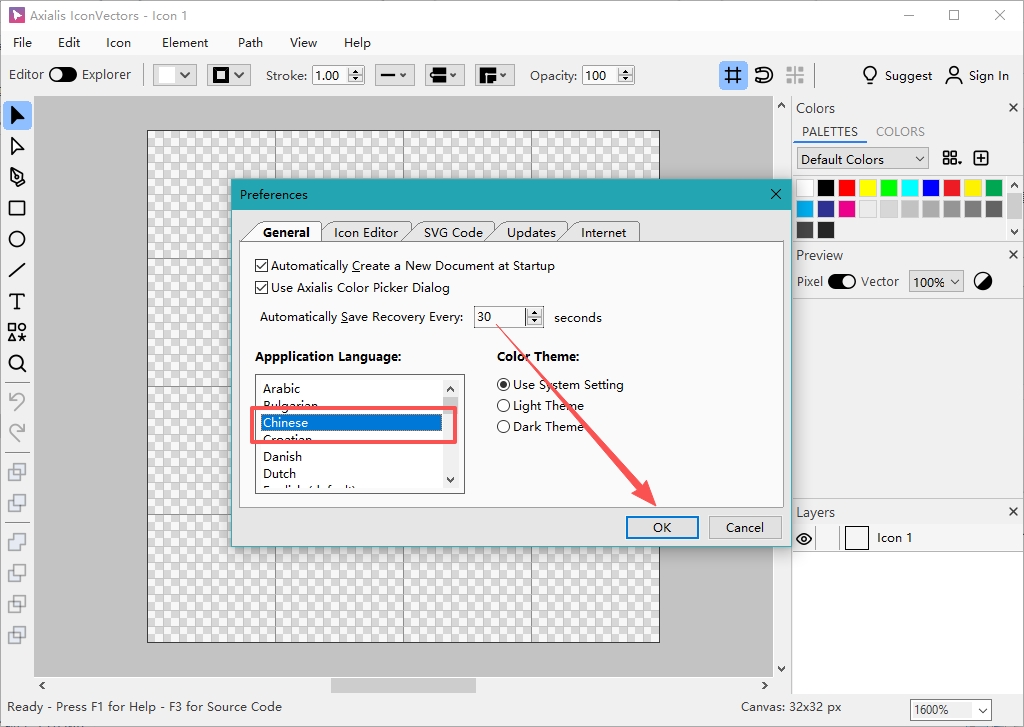Click the second overlapping squares path icon below Redo

(17, 502)
